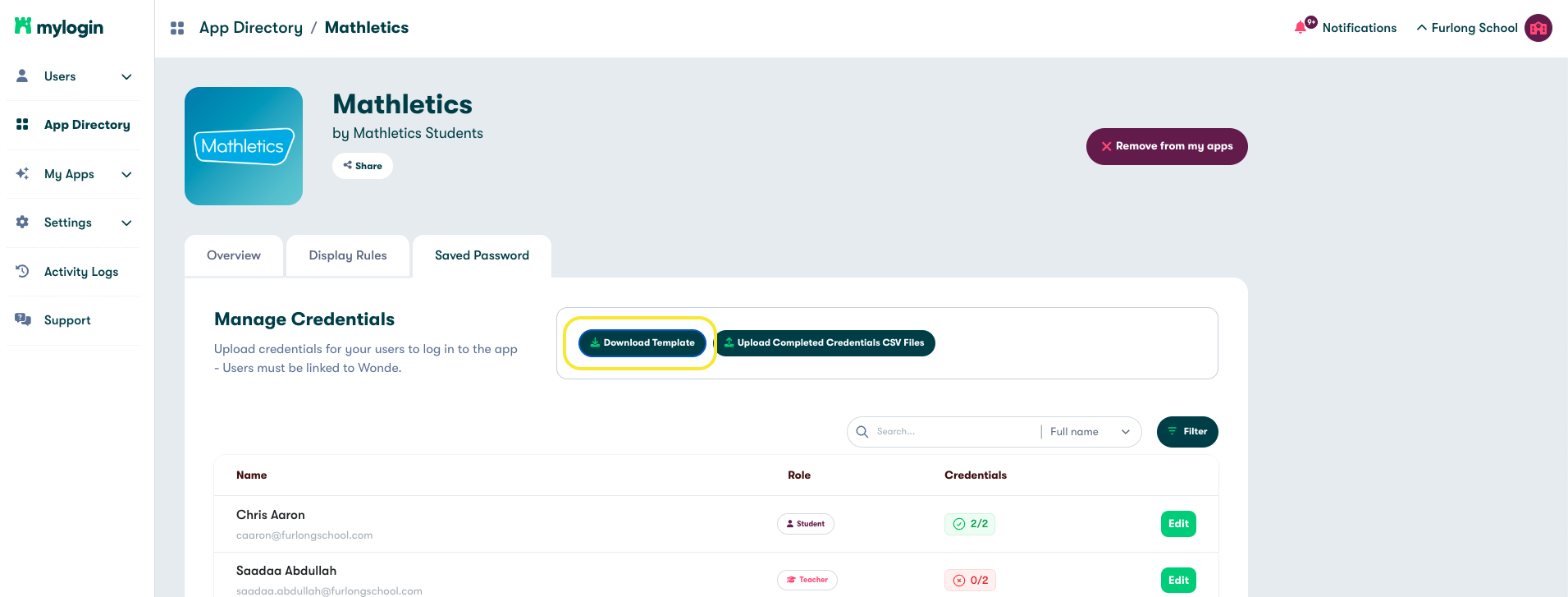Click 'by Mathletics Students' text
Viewport: 1568px width, 597px height.
(408, 133)
